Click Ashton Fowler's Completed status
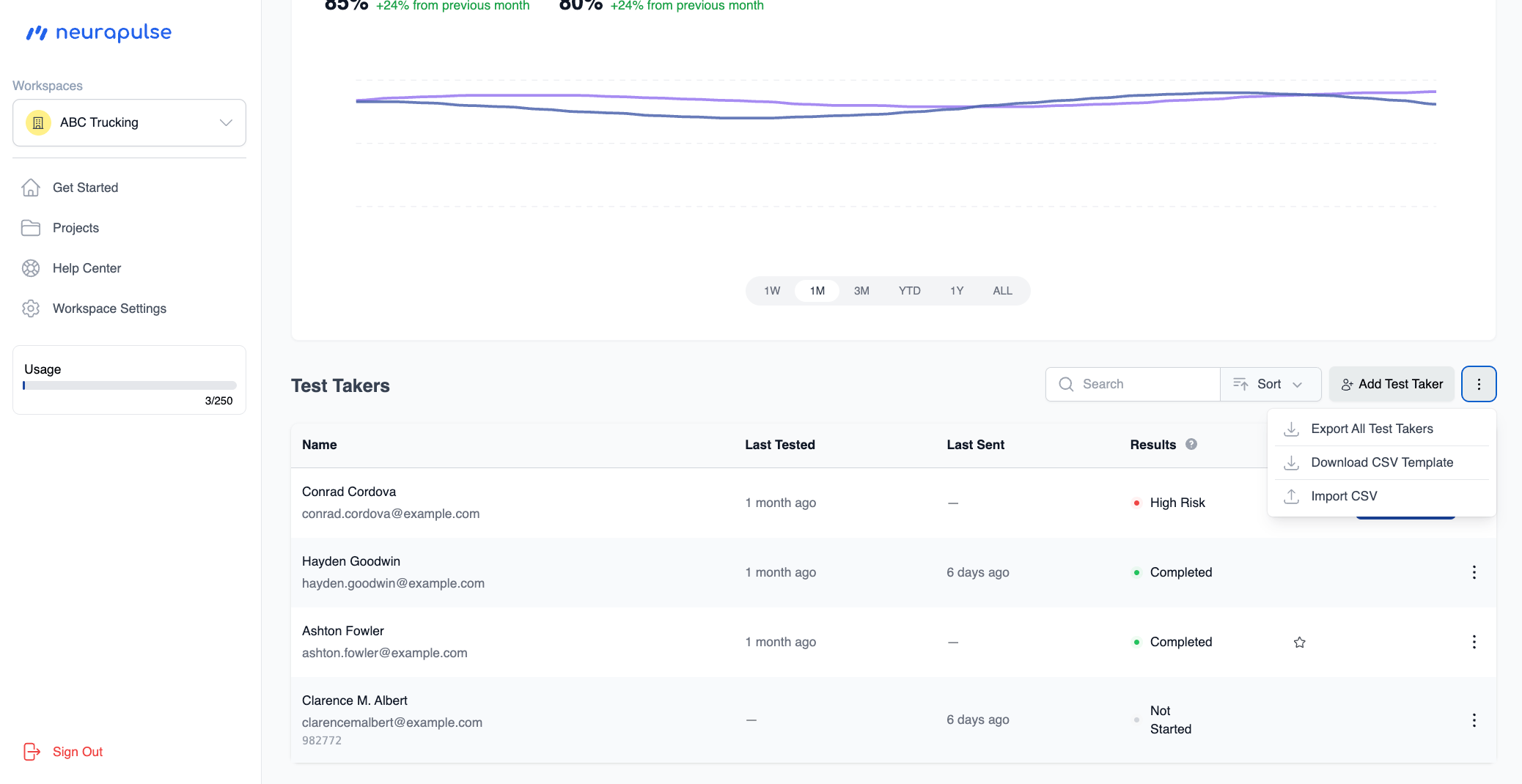The width and height of the screenshot is (1522, 784). coord(1181,642)
